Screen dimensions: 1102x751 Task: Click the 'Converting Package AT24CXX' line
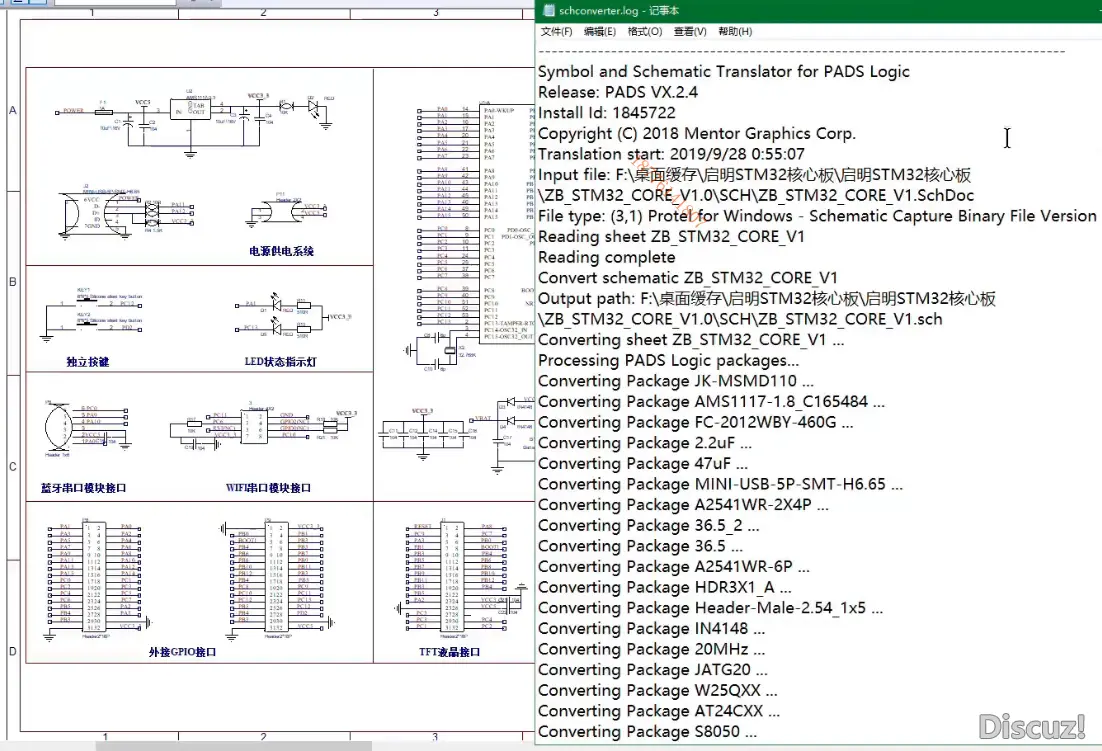(659, 711)
